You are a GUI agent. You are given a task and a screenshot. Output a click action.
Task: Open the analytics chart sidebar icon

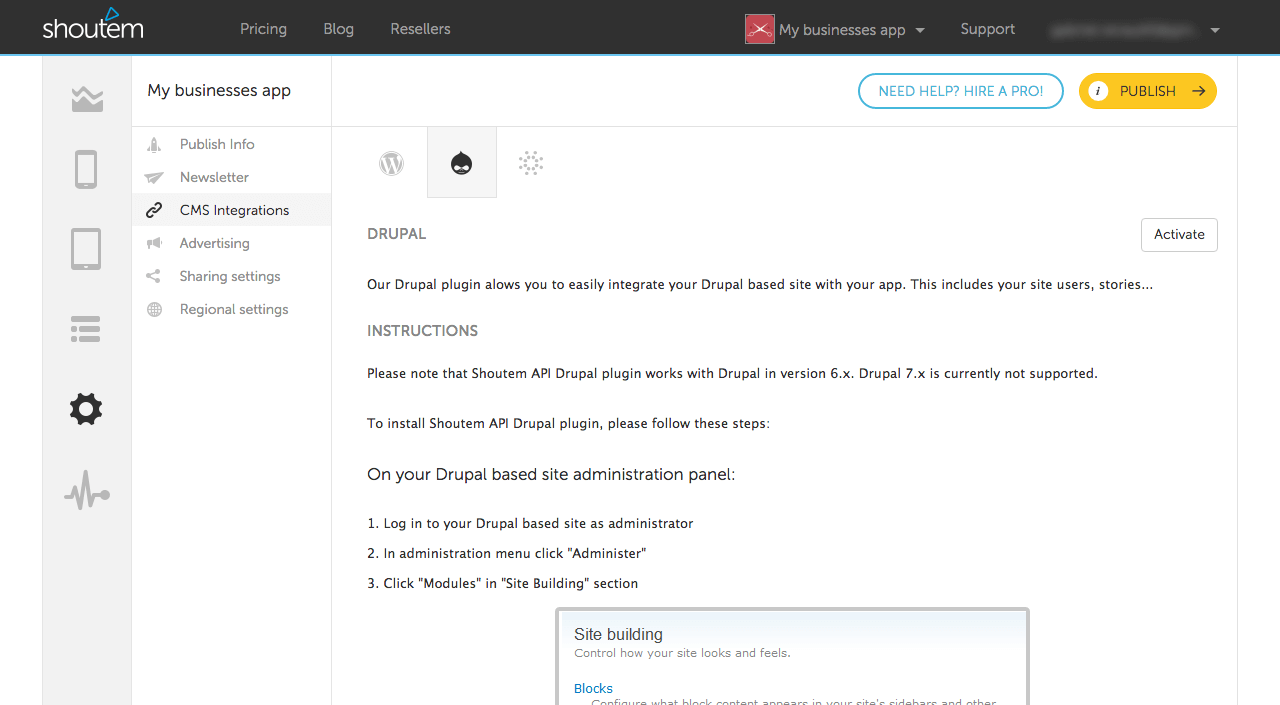pyautogui.click(x=87, y=99)
